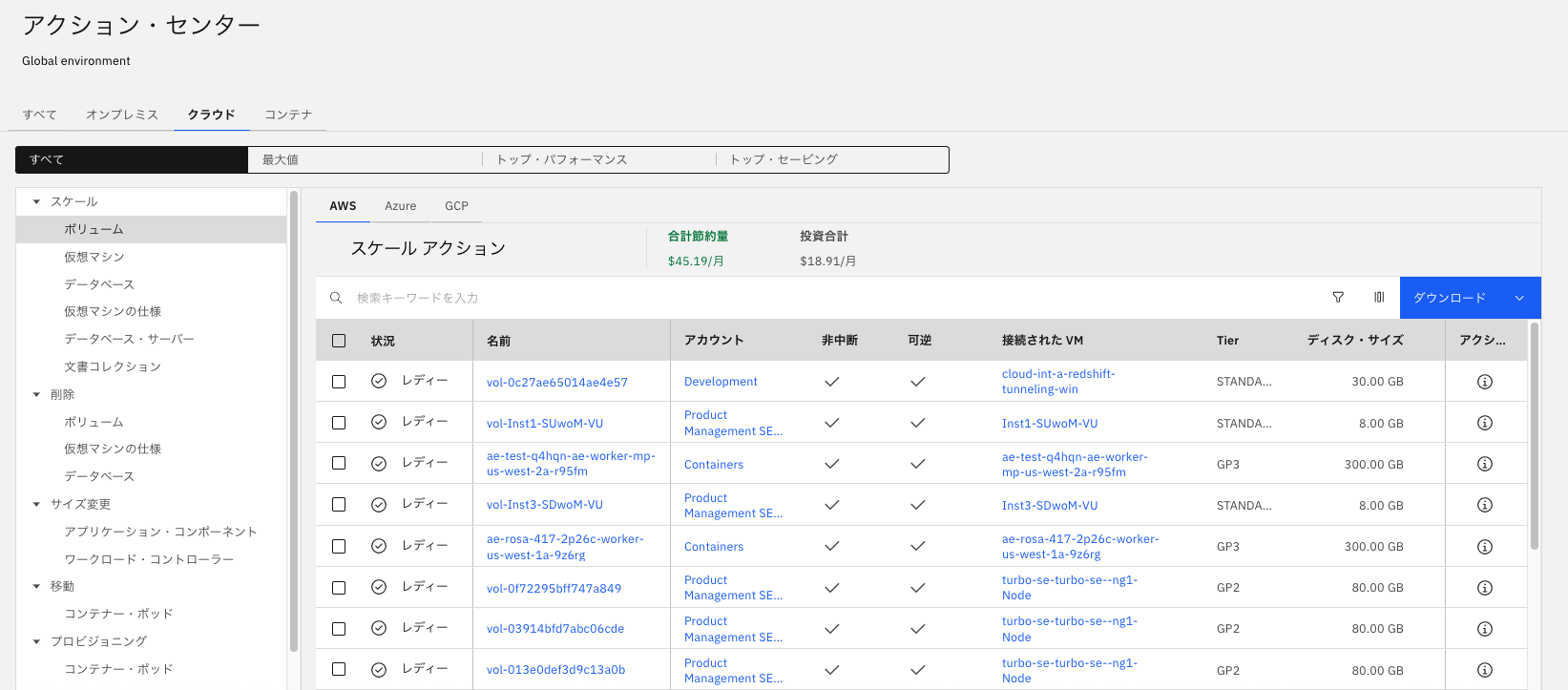Switch to the コンテナ tab

click(288, 115)
